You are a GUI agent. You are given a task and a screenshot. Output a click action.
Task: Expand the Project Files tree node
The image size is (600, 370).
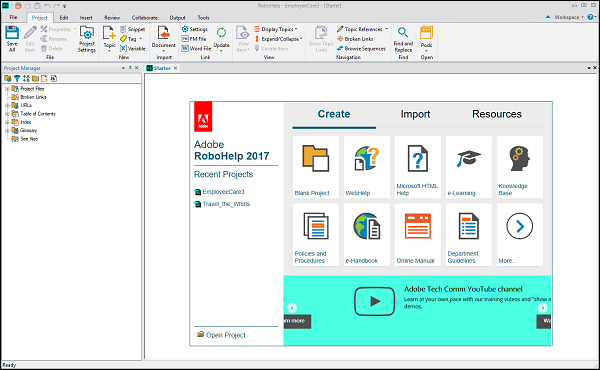(x=7, y=89)
